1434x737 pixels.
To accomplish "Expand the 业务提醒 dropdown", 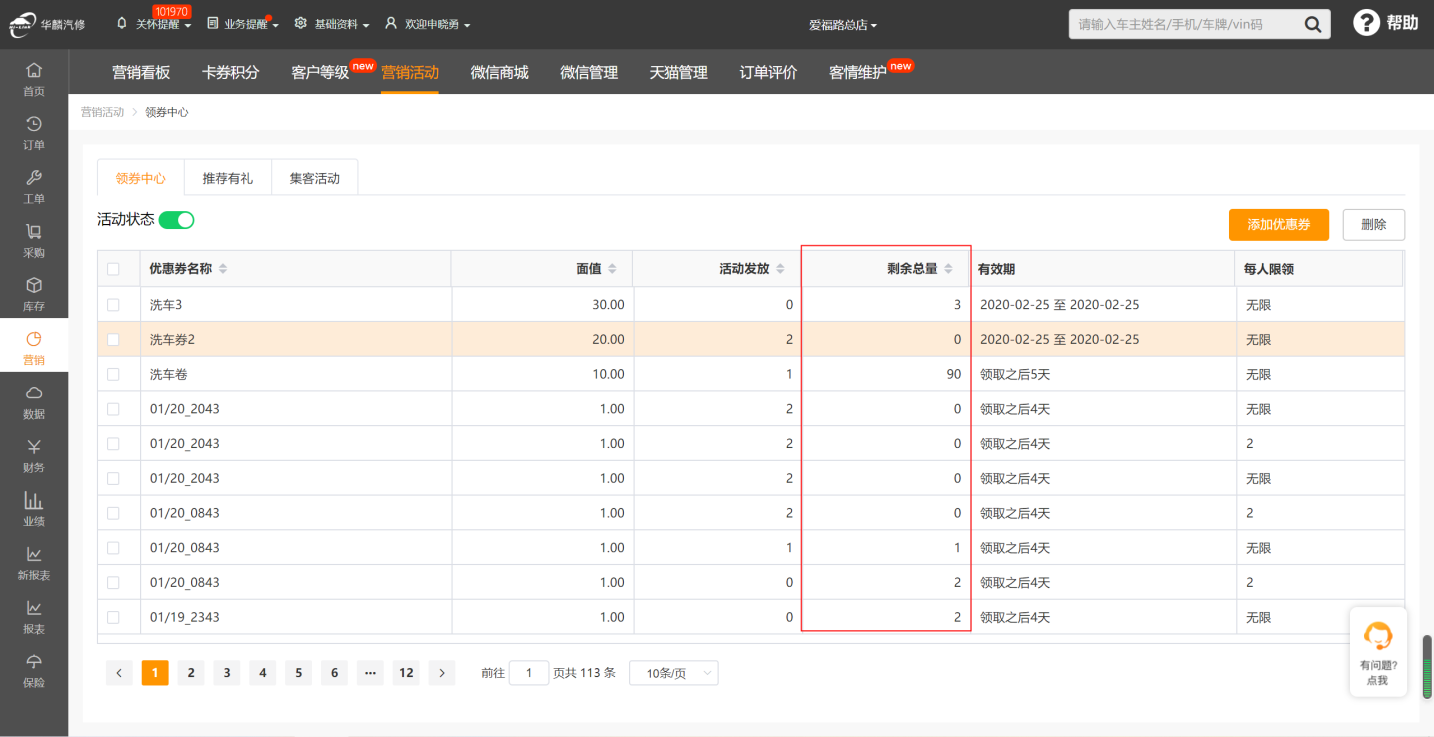I will [243, 24].
